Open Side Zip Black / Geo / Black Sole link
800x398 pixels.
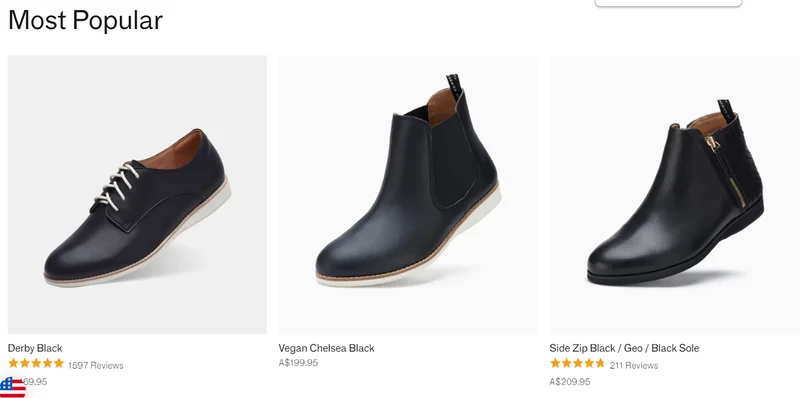coord(624,348)
